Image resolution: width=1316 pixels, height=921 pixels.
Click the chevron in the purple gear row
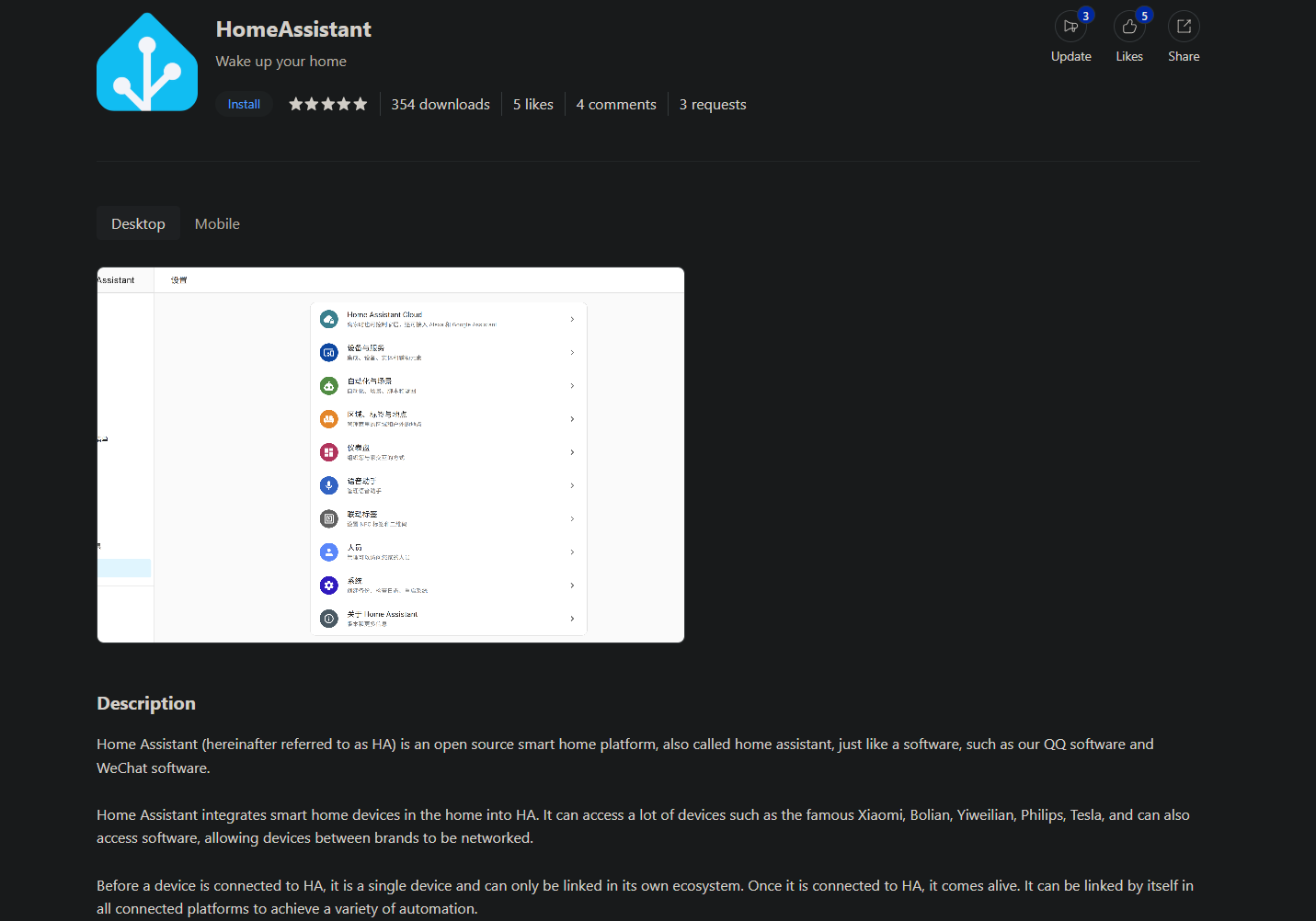[x=572, y=586]
